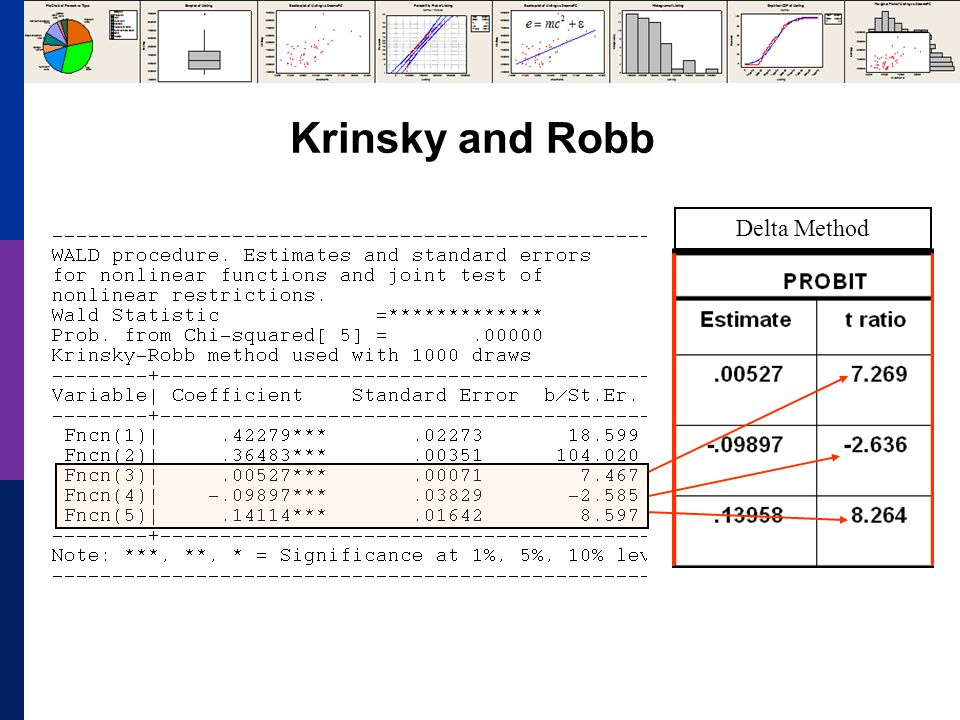Screen dimensions: 960x720
Task: Click the Krinsky-Robb method used line
Action: coord(291,356)
